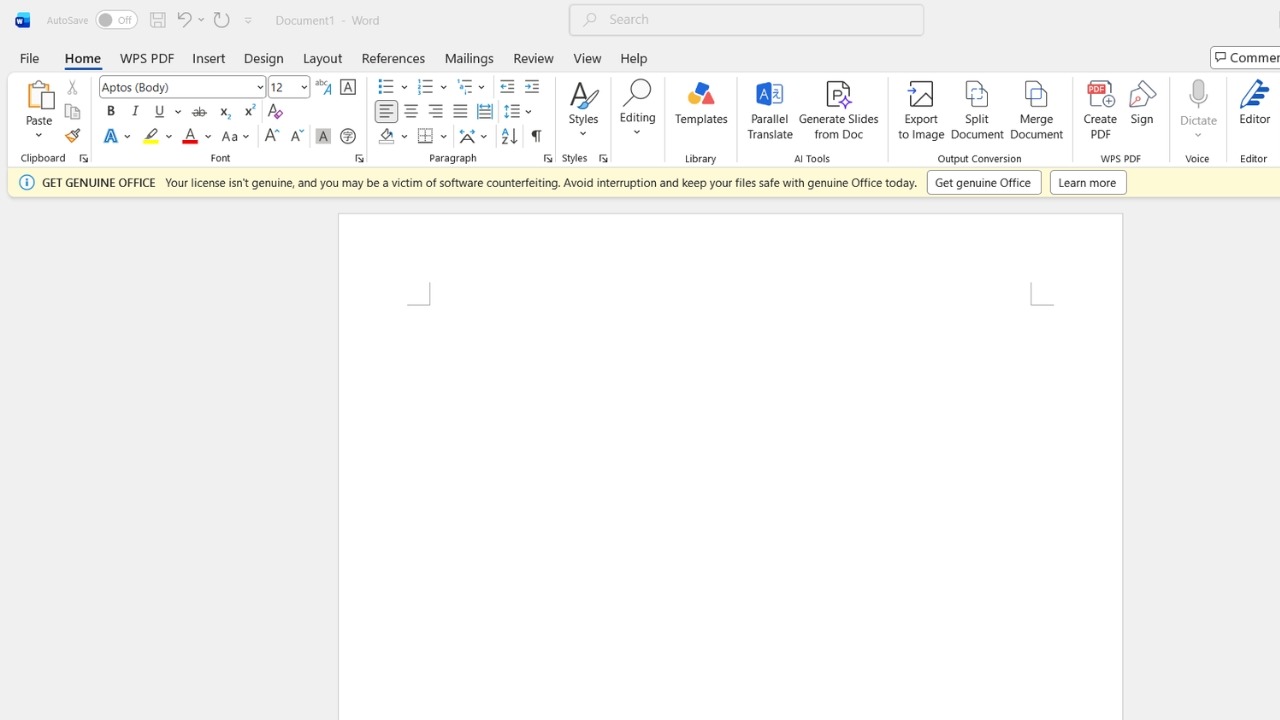
Task: Open the File menu
Action: point(30,58)
